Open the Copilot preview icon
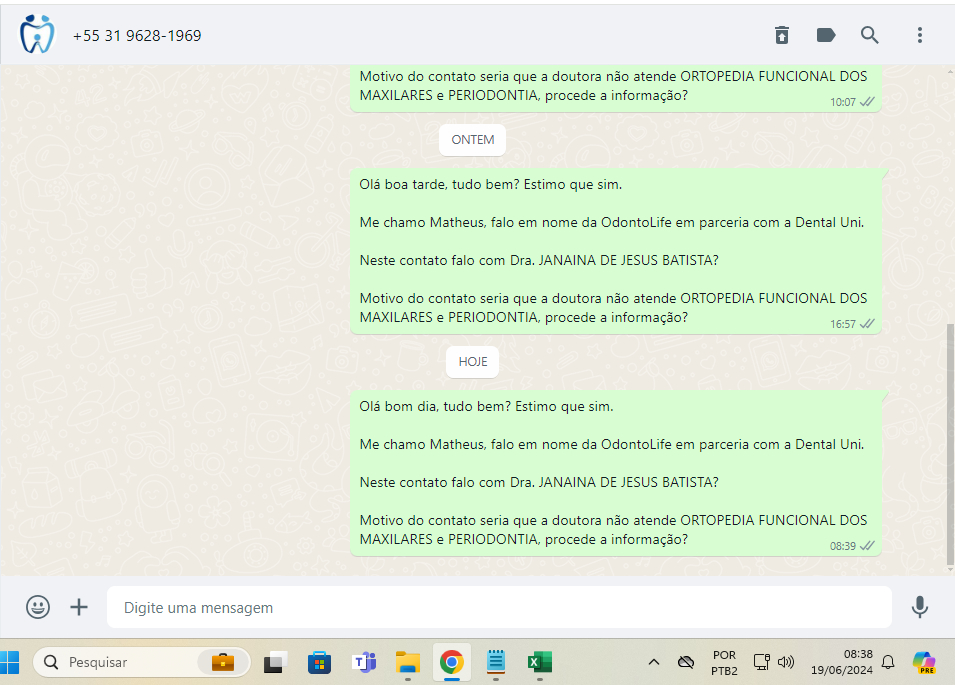The width and height of the screenshot is (955, 685). click(x=924, y=662)
